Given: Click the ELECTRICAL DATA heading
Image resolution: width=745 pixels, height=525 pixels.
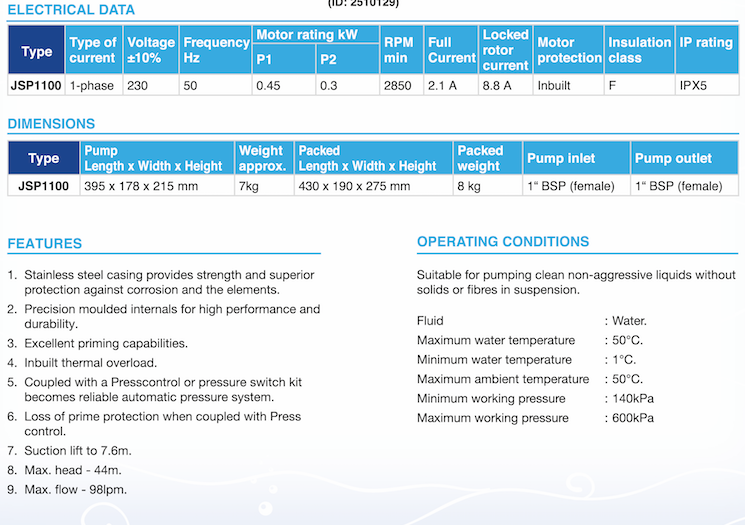Looking at the screenshot, I should pos(71,10).
